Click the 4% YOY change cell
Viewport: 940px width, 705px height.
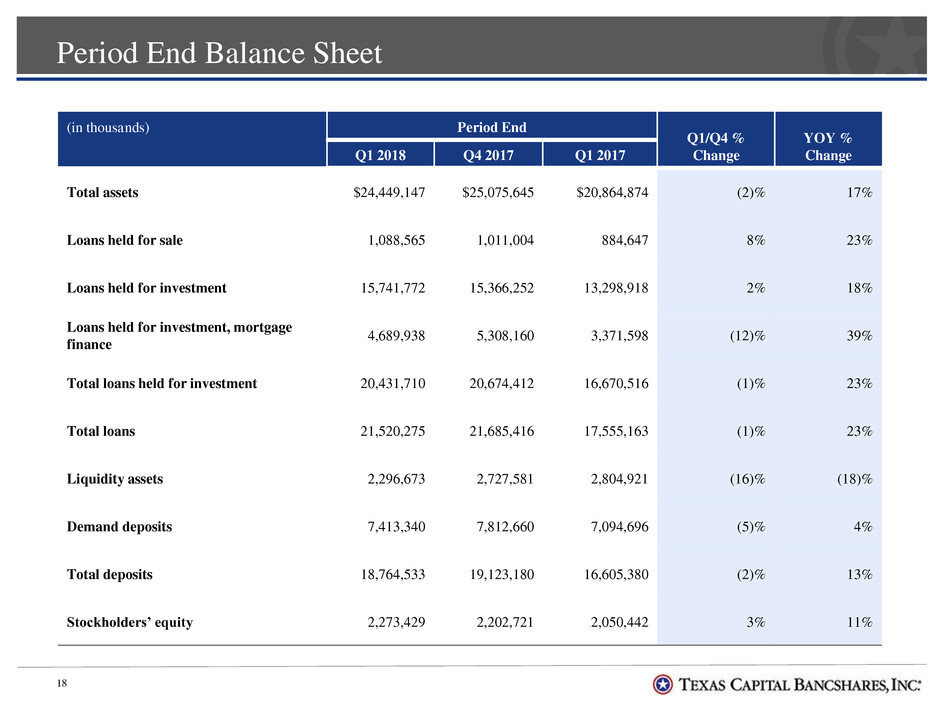coord(863,527)
